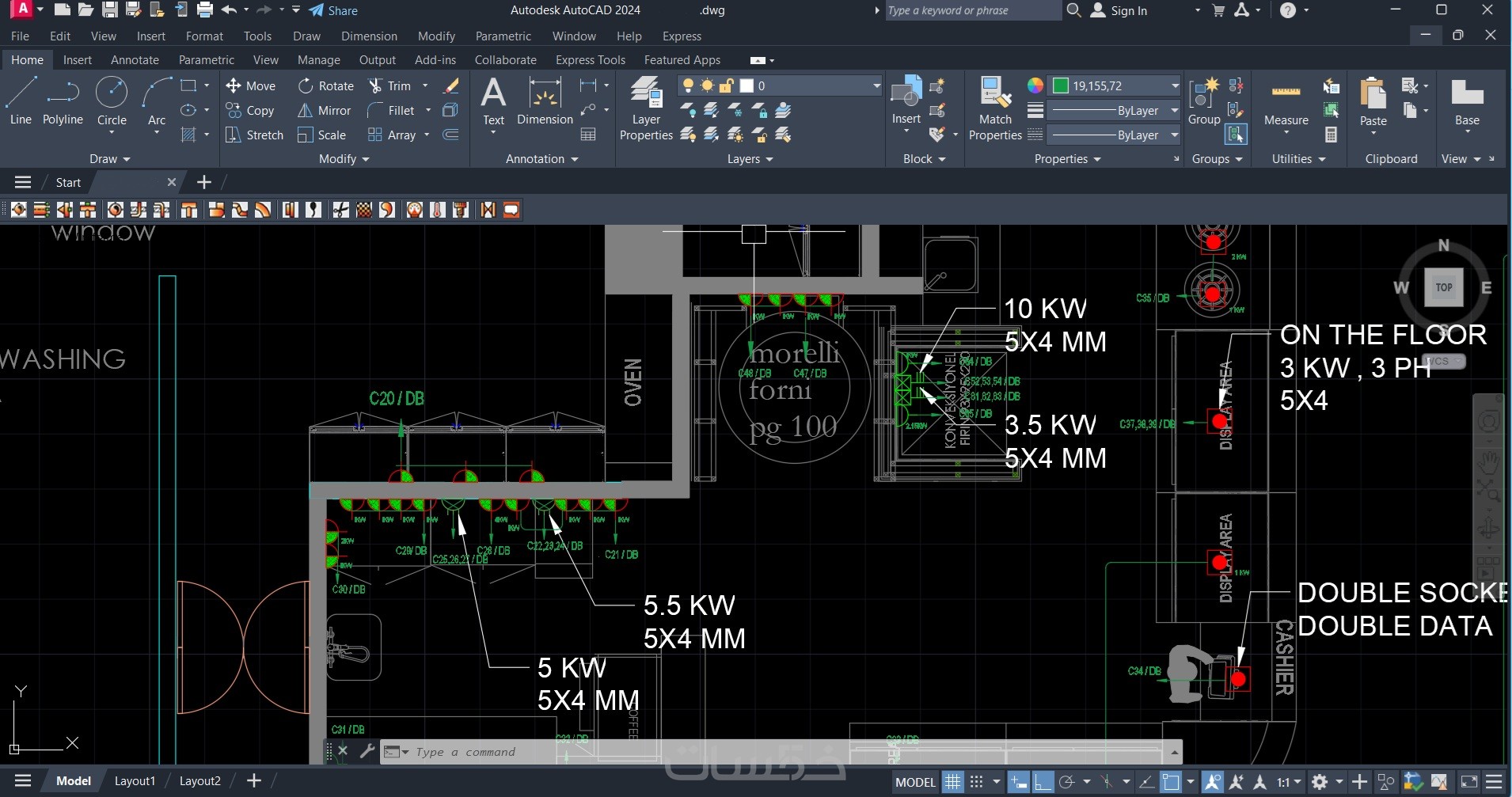Screen dimensions: 1512x797
Task: Activate the Trim tool
Action: [x=390, y=85]
